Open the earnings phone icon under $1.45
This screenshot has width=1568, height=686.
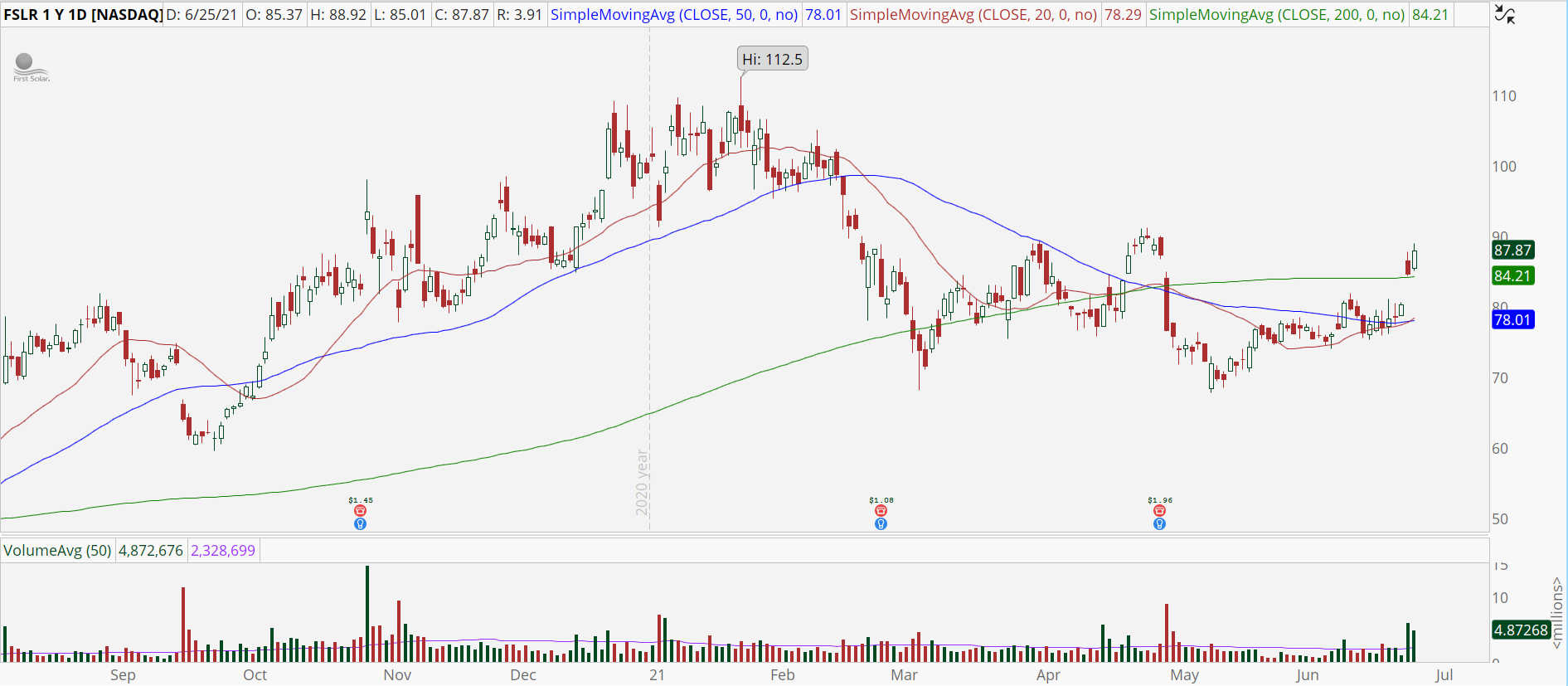click(x=360, y=511)
